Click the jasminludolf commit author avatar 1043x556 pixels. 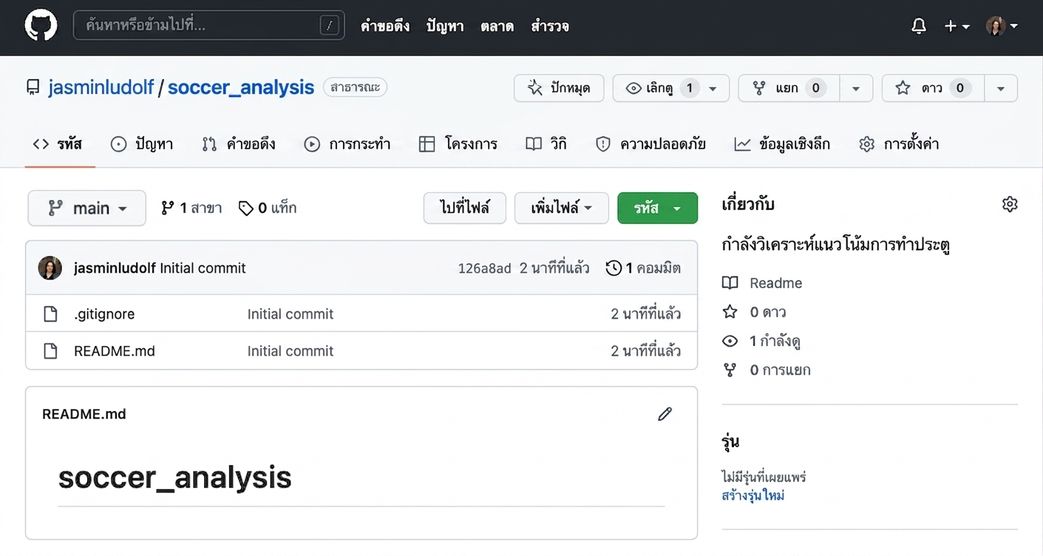point(50,268)
